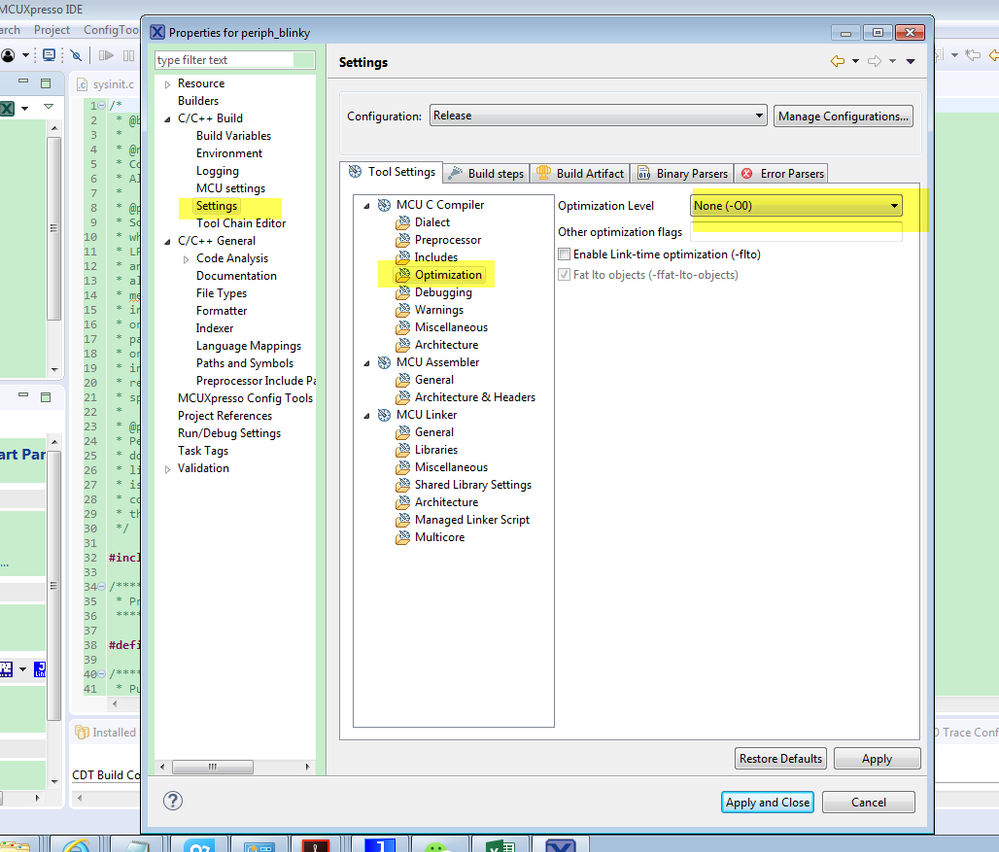Click the Build Artifact trophy icon
The height and width of the screenshot is (852, 999).
[543, 173]
